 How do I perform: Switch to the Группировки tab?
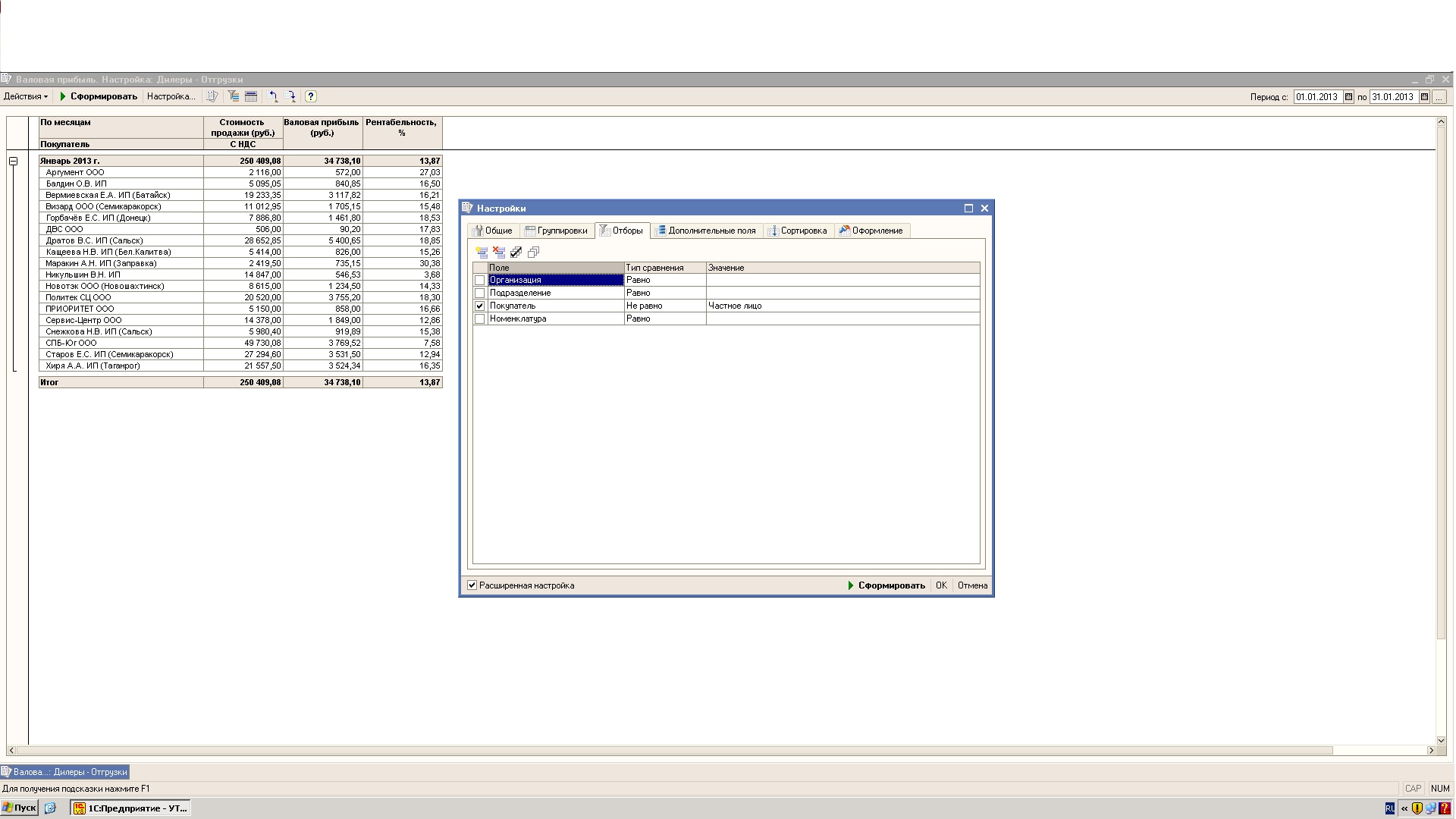coord(556,231)
